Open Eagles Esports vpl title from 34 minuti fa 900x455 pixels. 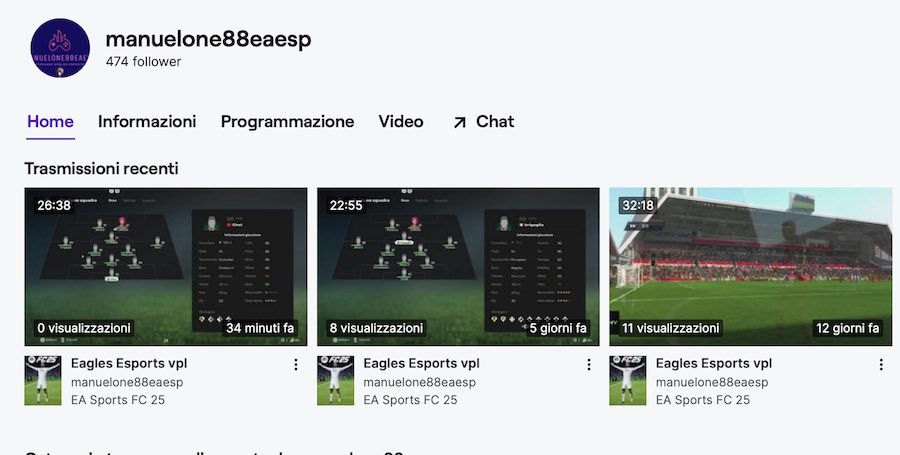click(x=129, y=363)
